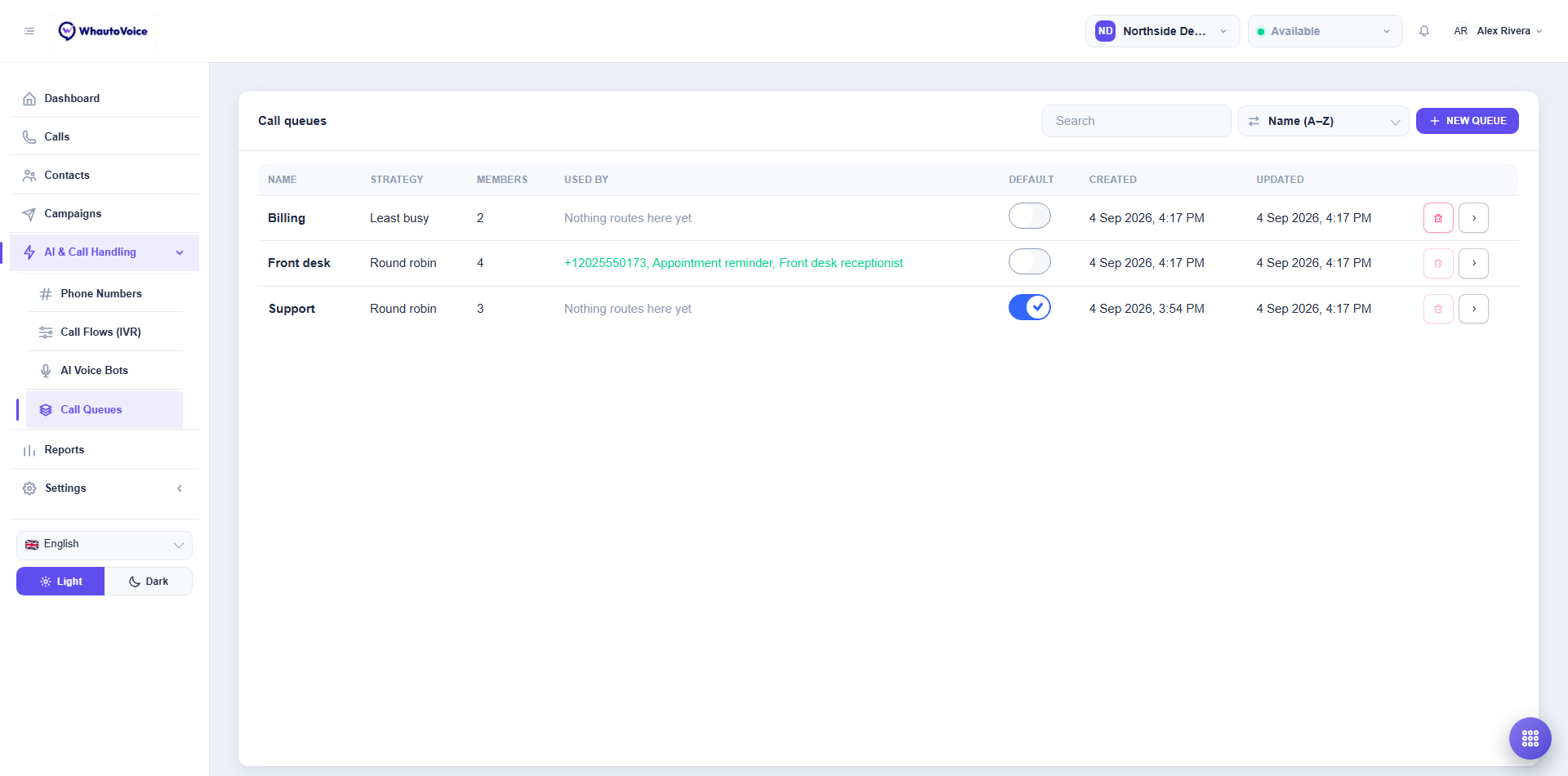Open the Name (A–Z) sort dropdown

coord(1323,121)
